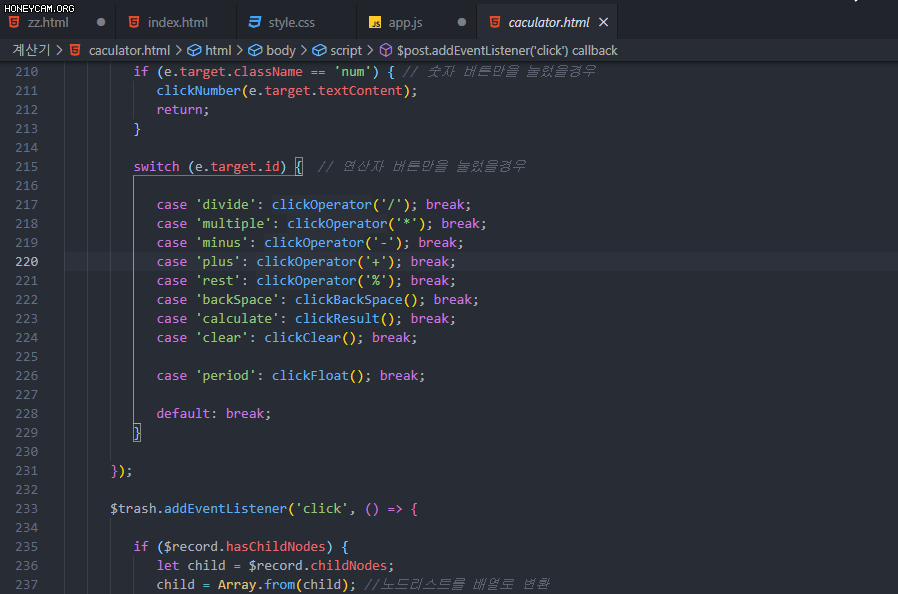
Task: Switch to the zz.html tab
Action: (48, 22)
